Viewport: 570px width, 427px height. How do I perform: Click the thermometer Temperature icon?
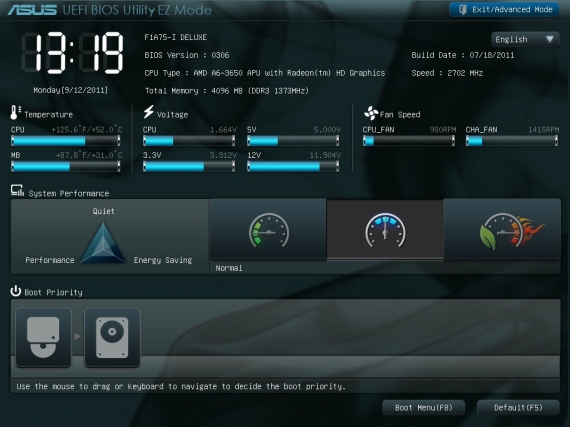(15, 112)
